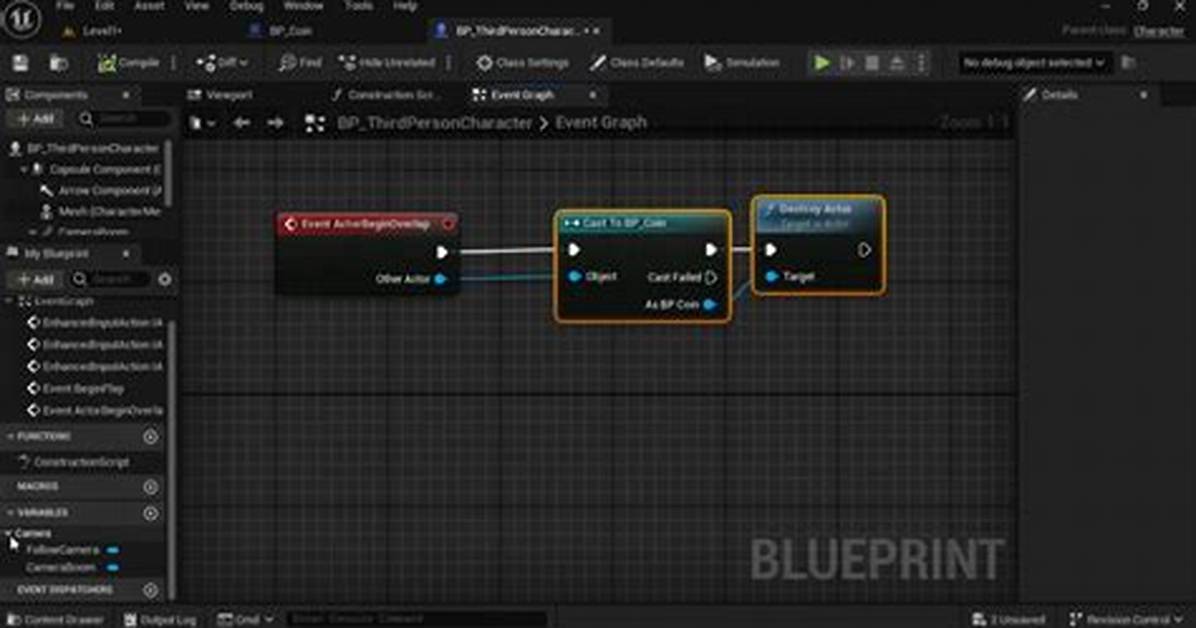Click the Stop playback button

872,63
